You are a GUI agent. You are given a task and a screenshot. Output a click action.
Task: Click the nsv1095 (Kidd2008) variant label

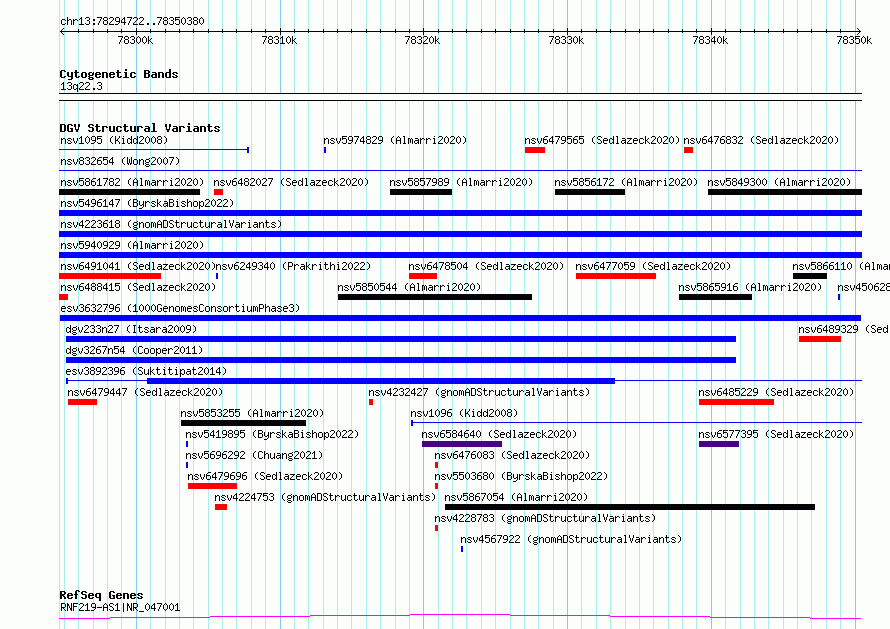(x=114, y=140)
